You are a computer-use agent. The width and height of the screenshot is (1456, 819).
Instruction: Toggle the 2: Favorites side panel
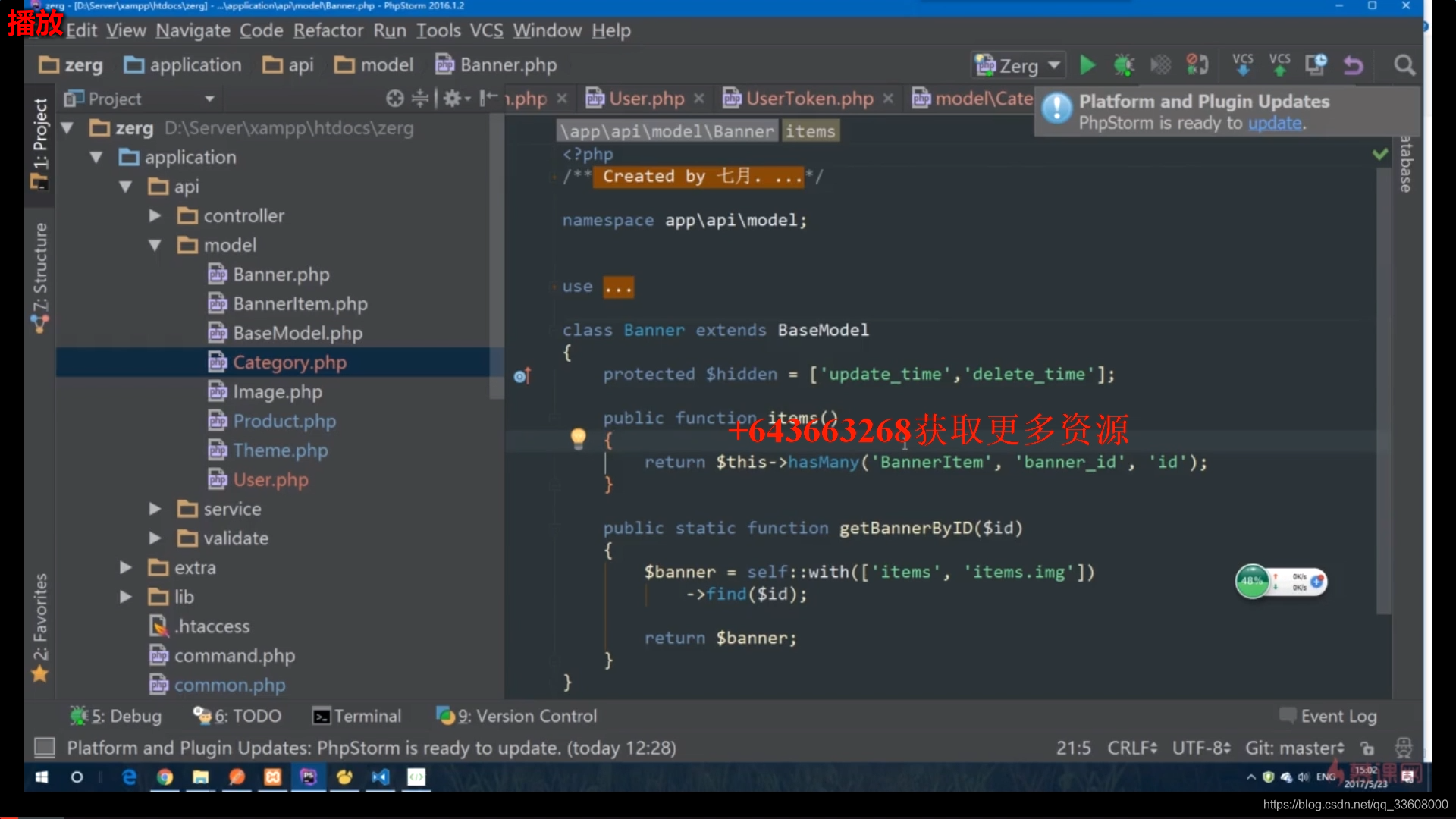coord(39,627)
